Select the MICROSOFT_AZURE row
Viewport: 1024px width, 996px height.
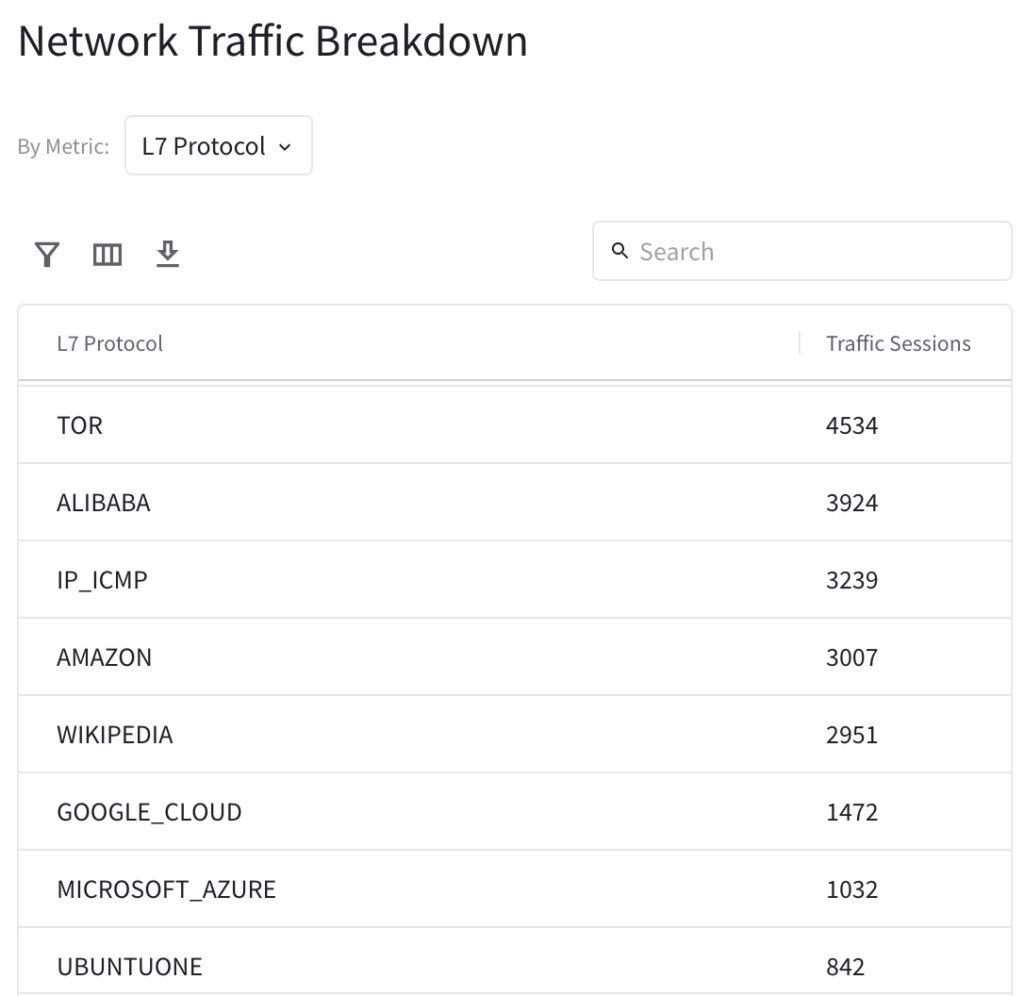click(515, 889)
